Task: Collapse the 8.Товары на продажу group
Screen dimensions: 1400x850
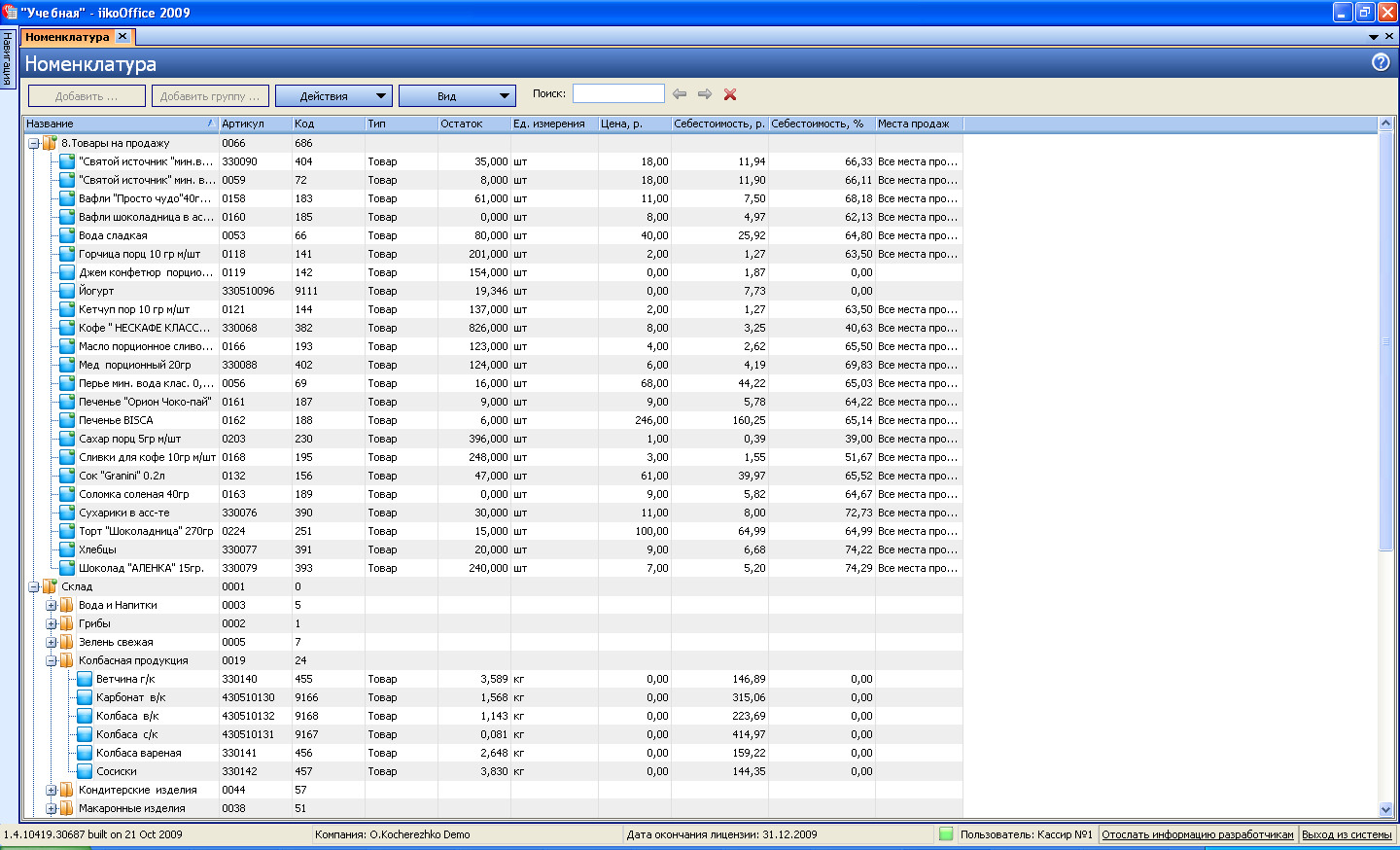Action: [x=34, y=143]
